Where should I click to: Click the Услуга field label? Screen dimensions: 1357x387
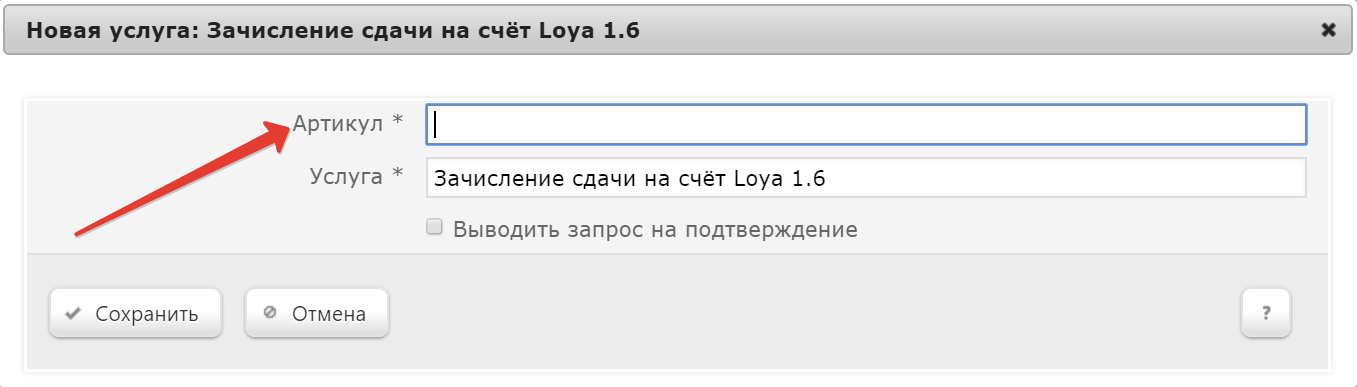[346, 177]
